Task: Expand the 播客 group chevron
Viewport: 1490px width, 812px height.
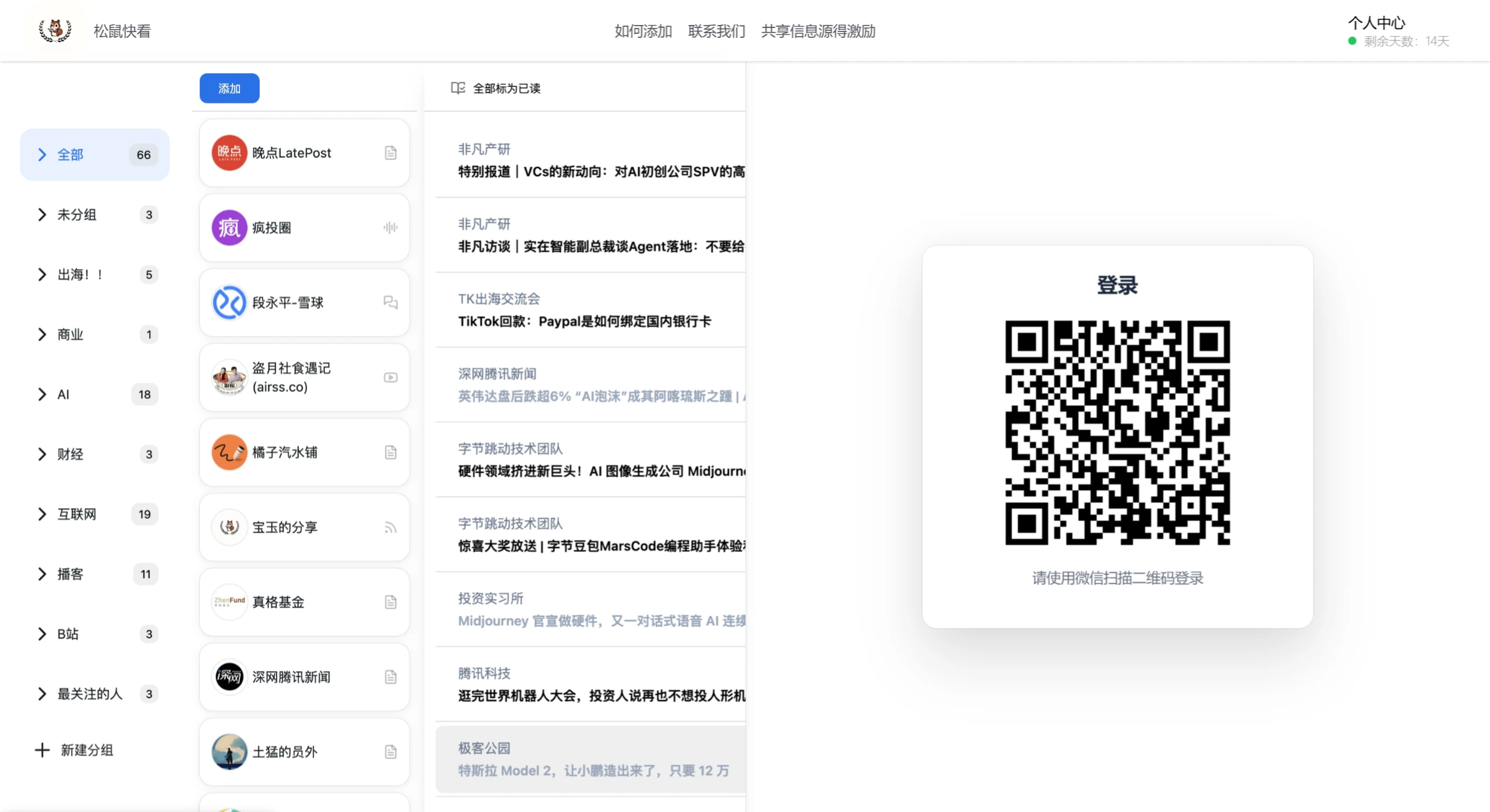Action: pyautogui.click(x=42, y=574)
